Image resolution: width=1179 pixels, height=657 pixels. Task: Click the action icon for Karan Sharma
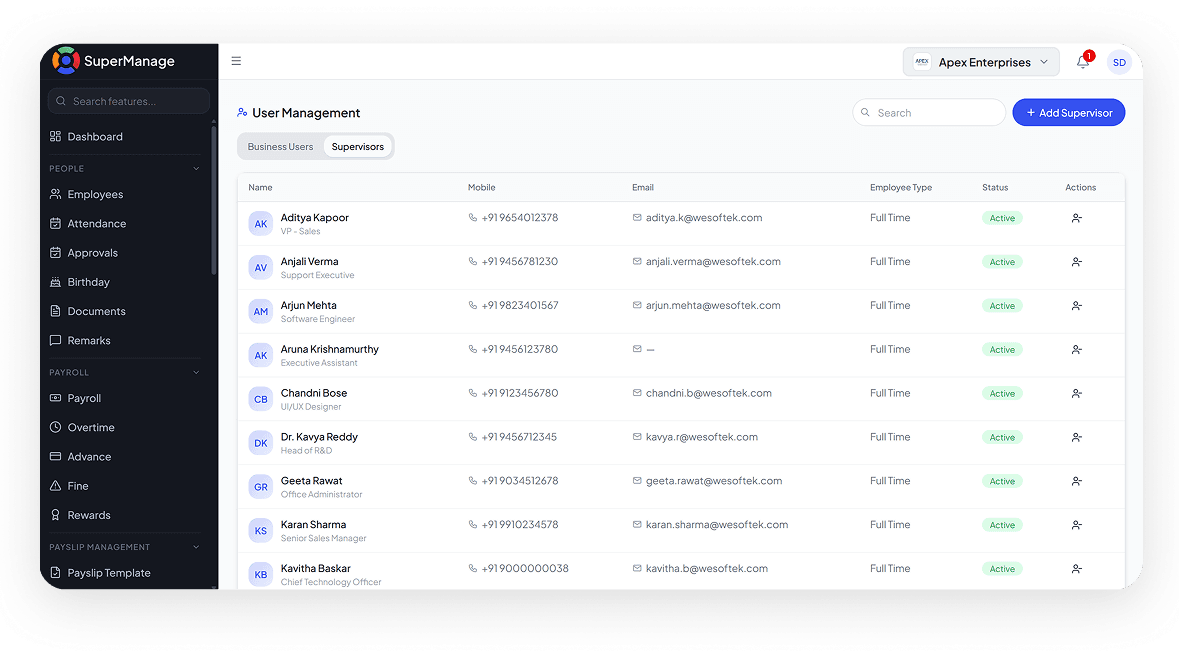(x=1077, y=525)
